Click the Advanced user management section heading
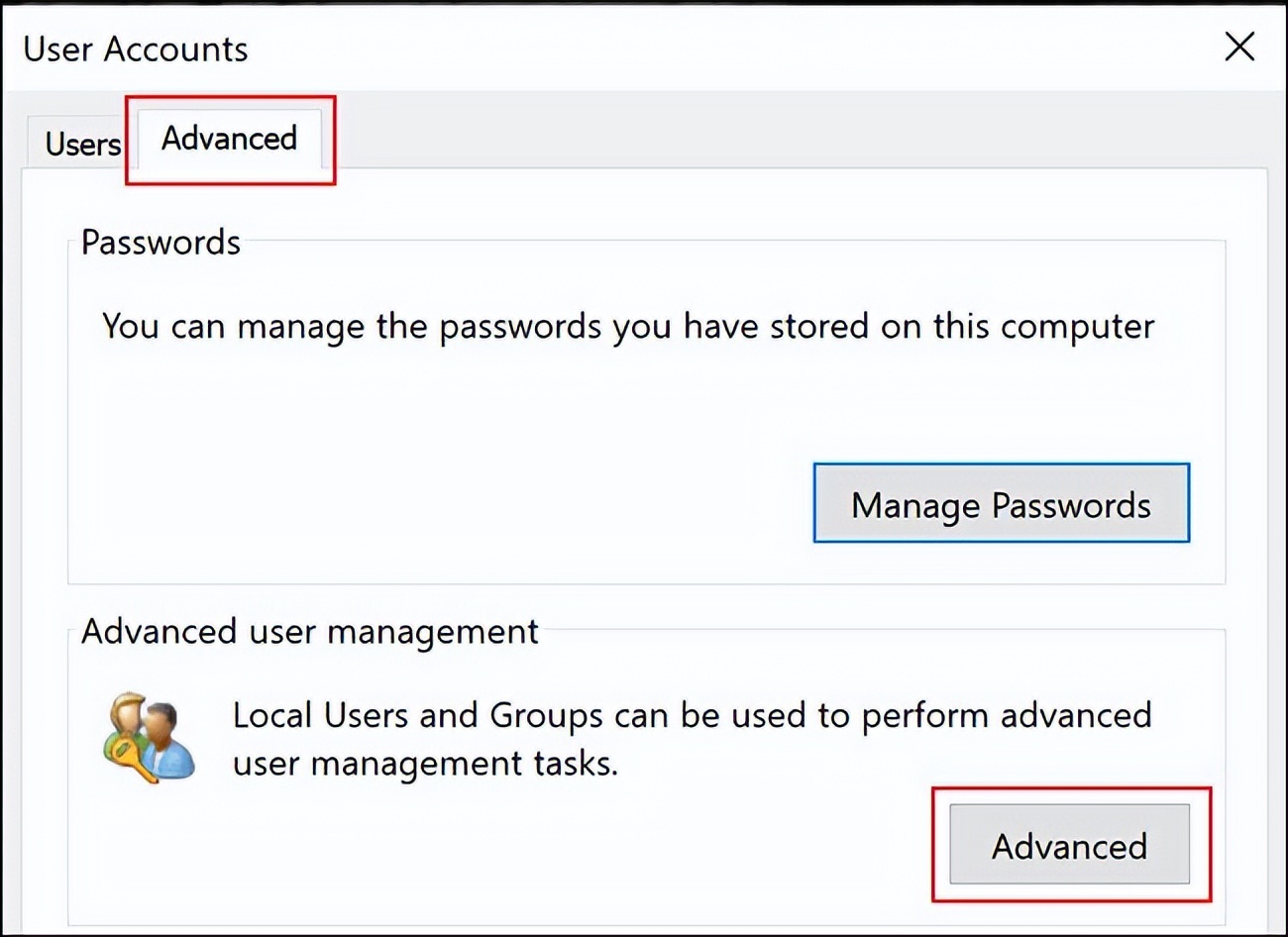 coord(310,631)
